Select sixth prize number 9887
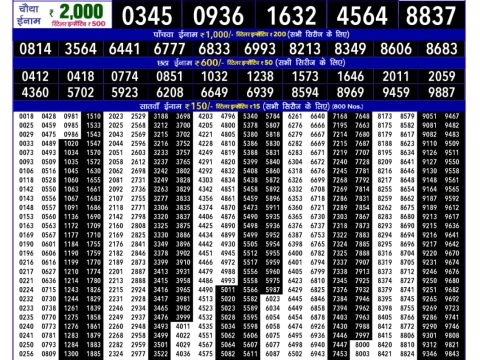The image size is (480, 360). (x=442, y=92)
